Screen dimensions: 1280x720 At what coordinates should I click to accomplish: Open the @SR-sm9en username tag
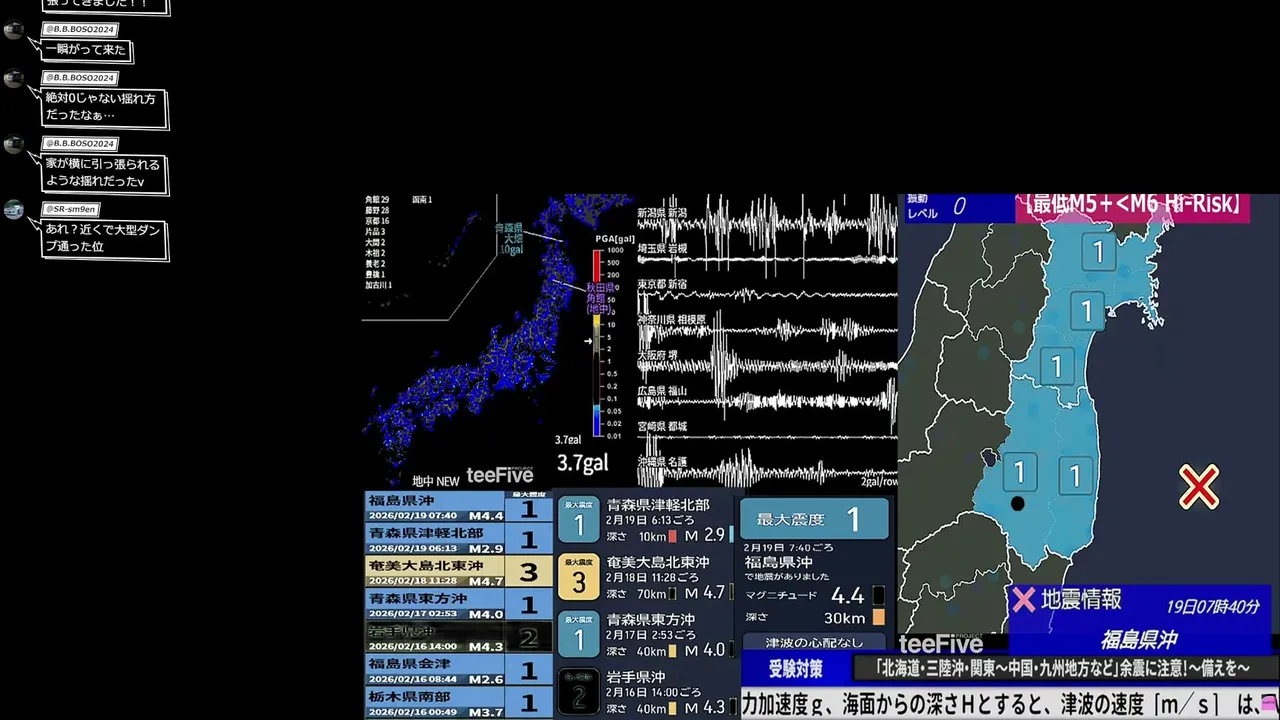pos(70,209)
